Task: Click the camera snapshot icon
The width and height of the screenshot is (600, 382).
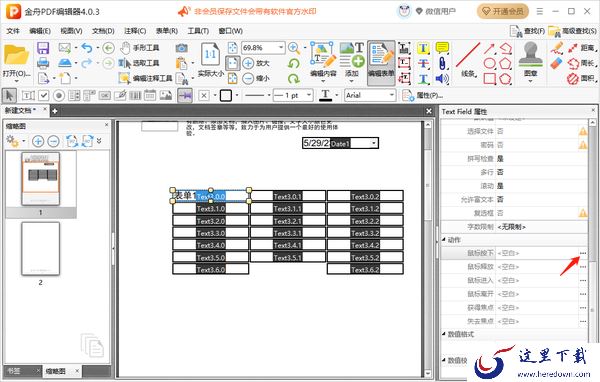Action: [x=181, y=48]
